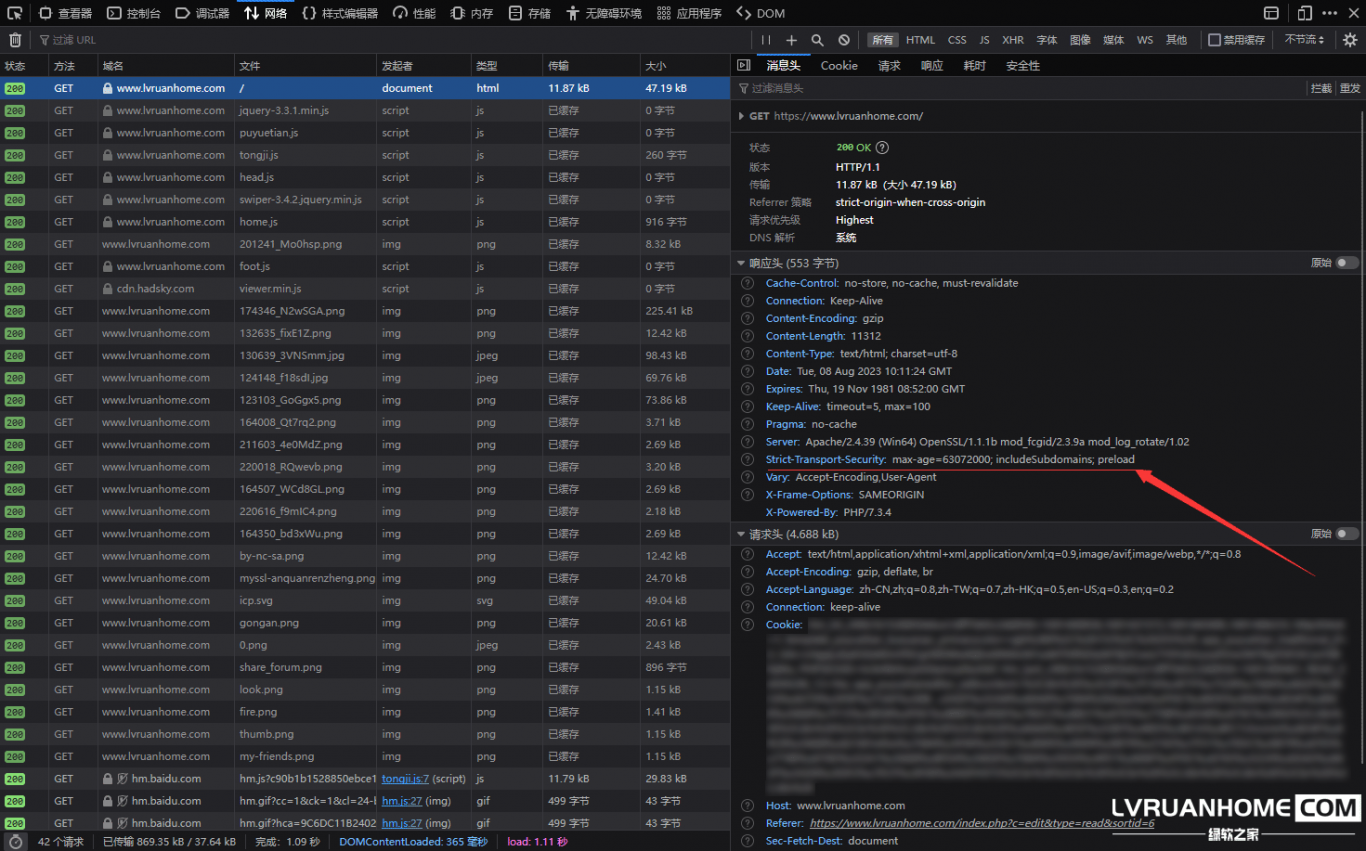Open the tongji.js:7 initiator link

click(x=405, y=778)
